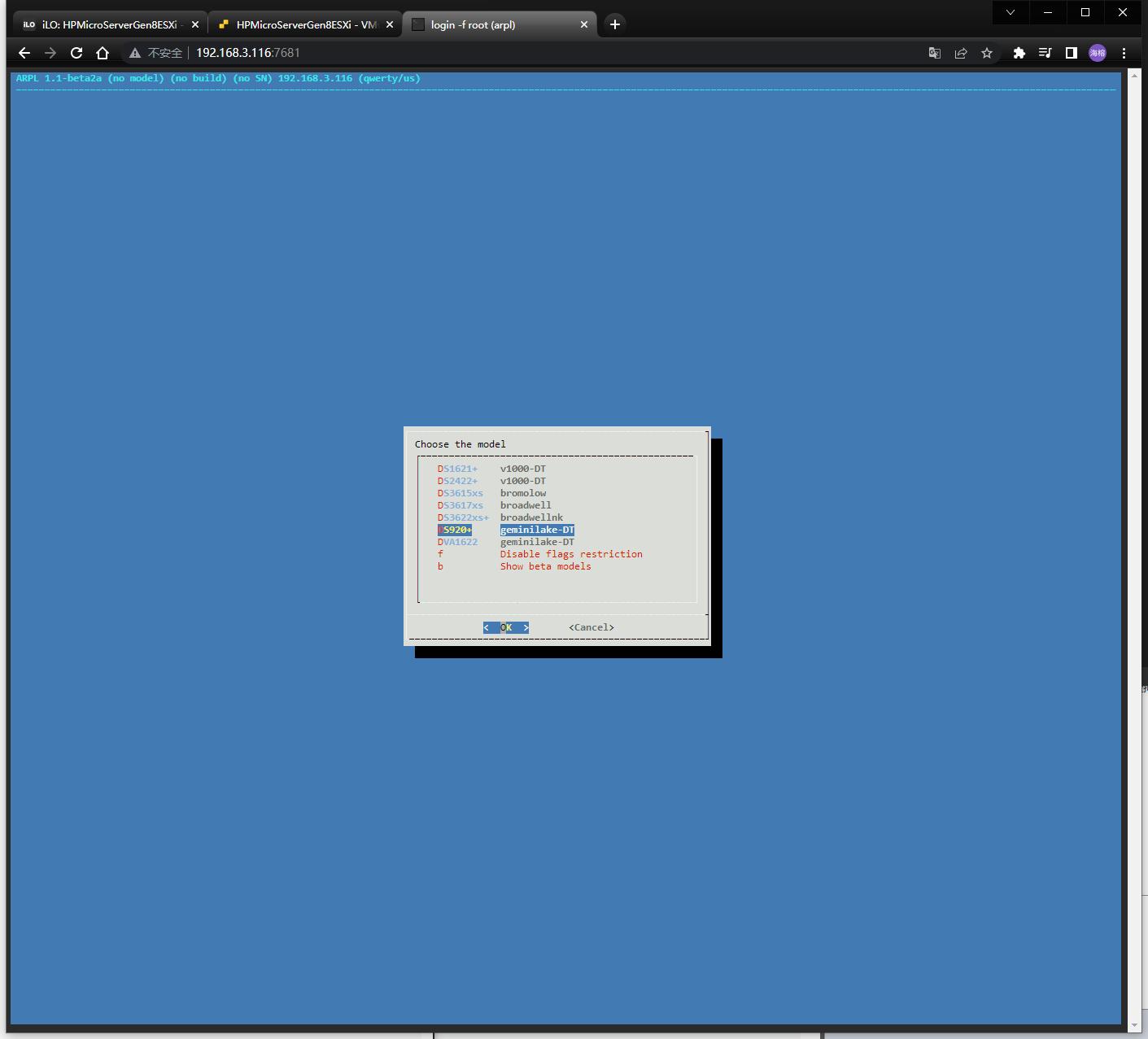Image resolution: width=1148 pixels, height=1039 pixels.
Task: Click the share page icon
Action: (961, 53)
